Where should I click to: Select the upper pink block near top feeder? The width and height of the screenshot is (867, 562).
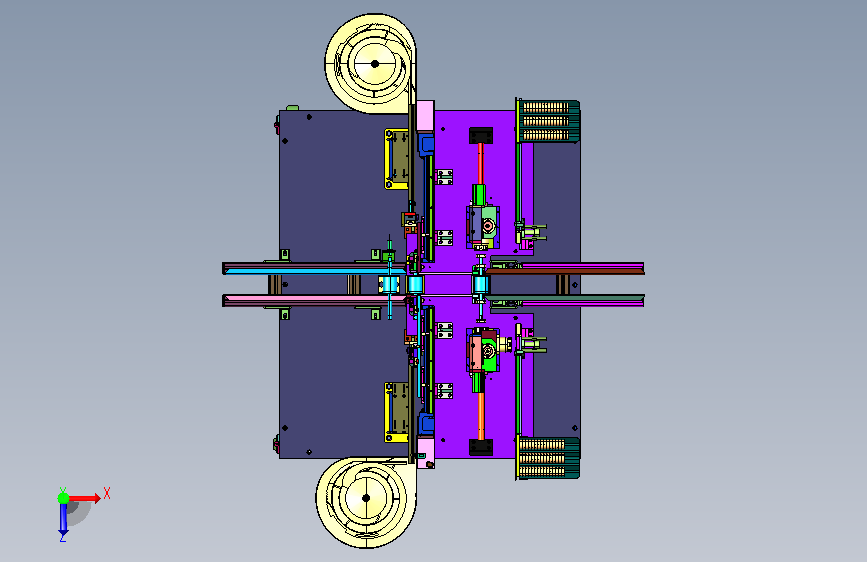[x=425, y=116]
